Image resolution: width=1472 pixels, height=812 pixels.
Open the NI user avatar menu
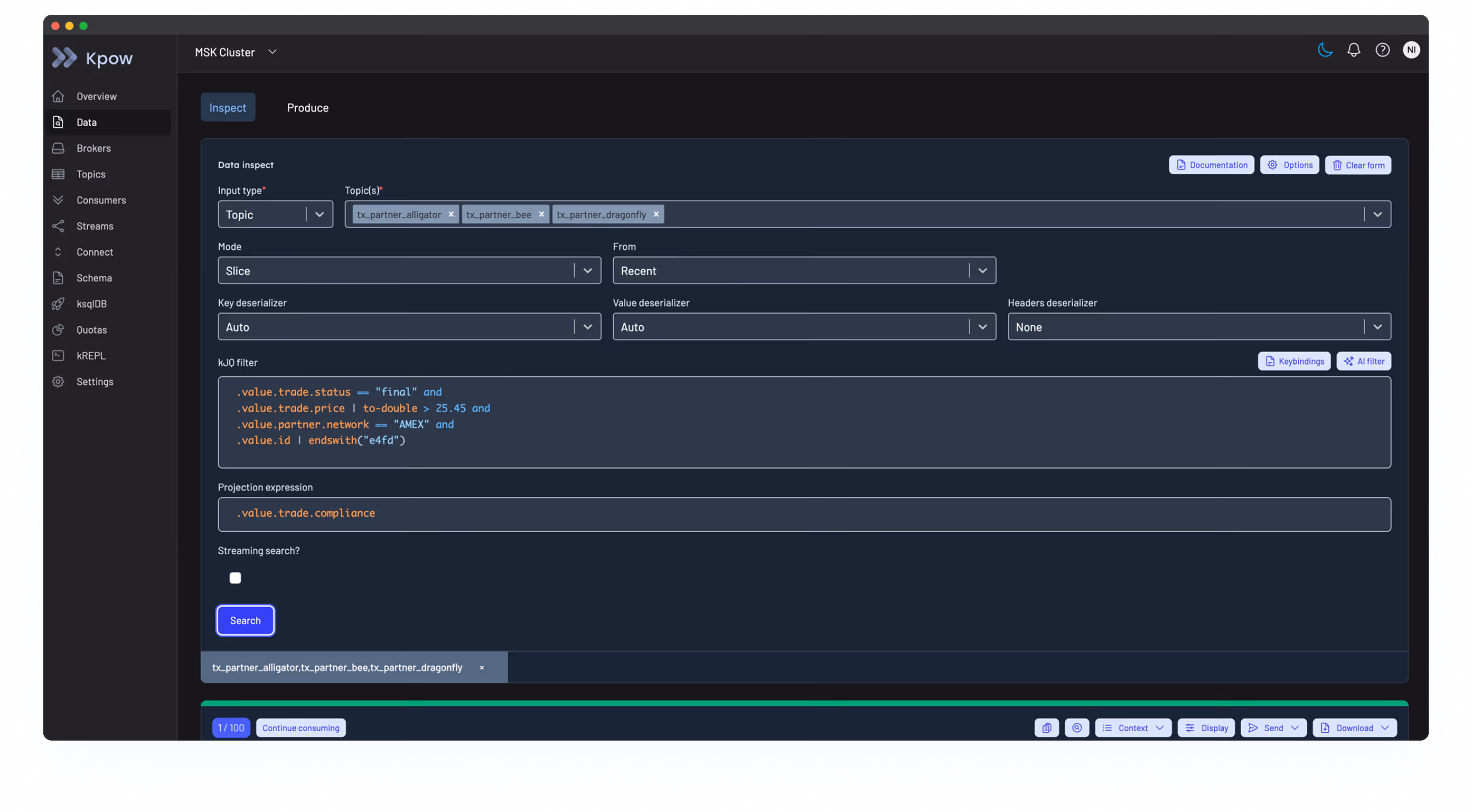[1411, 50]
